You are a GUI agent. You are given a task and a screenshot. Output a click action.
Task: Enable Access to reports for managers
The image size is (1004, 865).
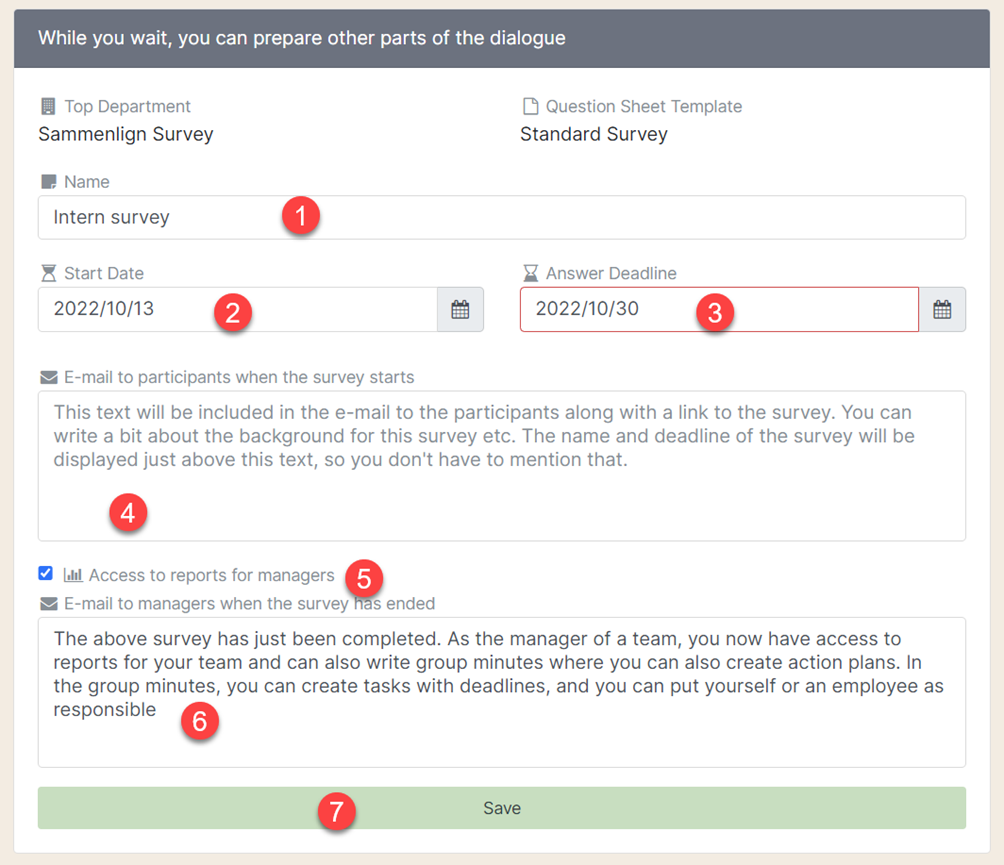click(x=45, y=573)
